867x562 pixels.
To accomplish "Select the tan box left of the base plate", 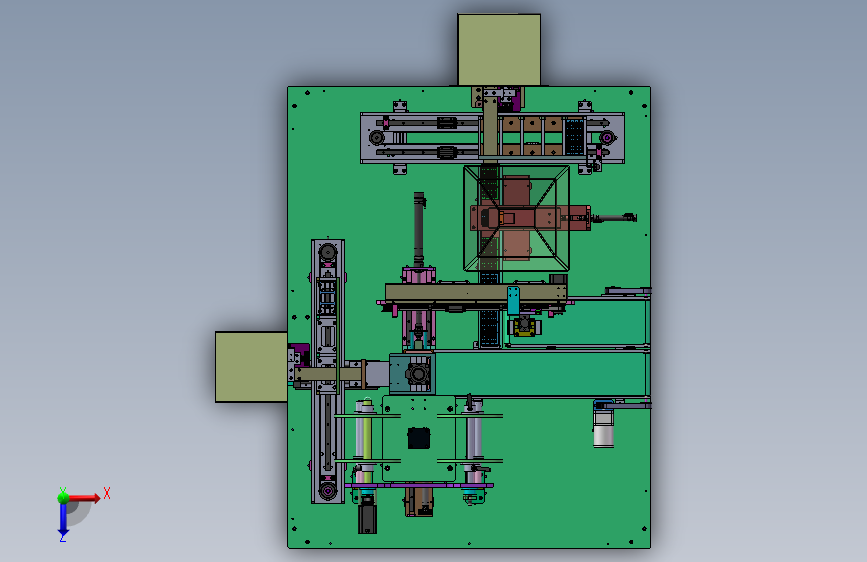I will [251, 367].
